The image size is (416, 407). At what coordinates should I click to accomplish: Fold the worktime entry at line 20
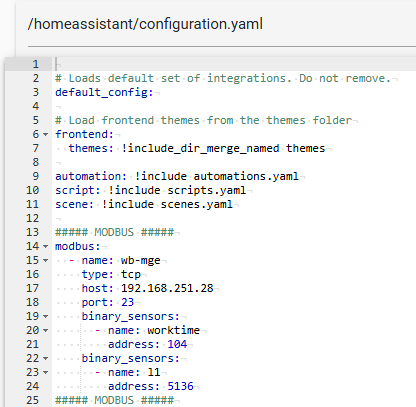pos(45,330)
